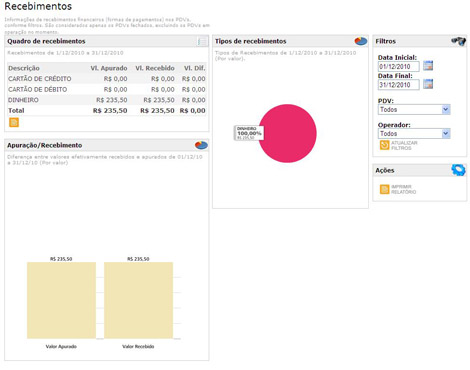This screenshot has width=470, height=370.
Task: Click pie chart icon in Tipos de recebimentos header
Action: coord(361,41)
